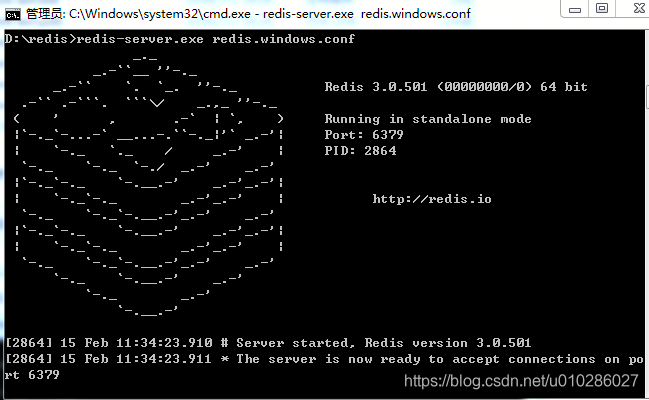Open the cmd system menu icon
This screenshot has width=649, height=400.
point(12,14)
